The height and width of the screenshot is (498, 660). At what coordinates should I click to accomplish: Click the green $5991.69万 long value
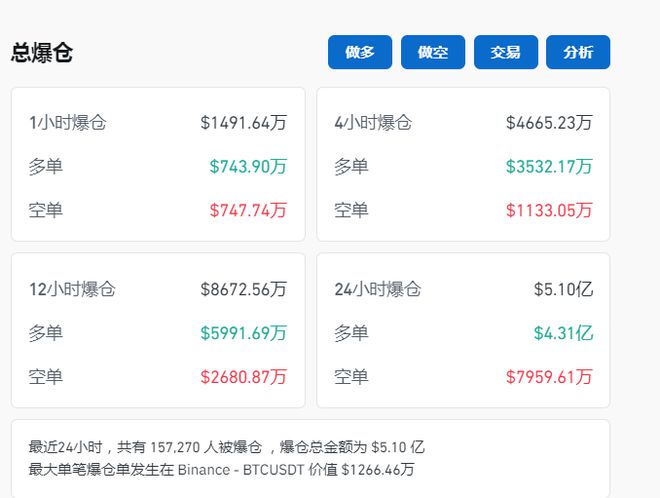[243, 333]
